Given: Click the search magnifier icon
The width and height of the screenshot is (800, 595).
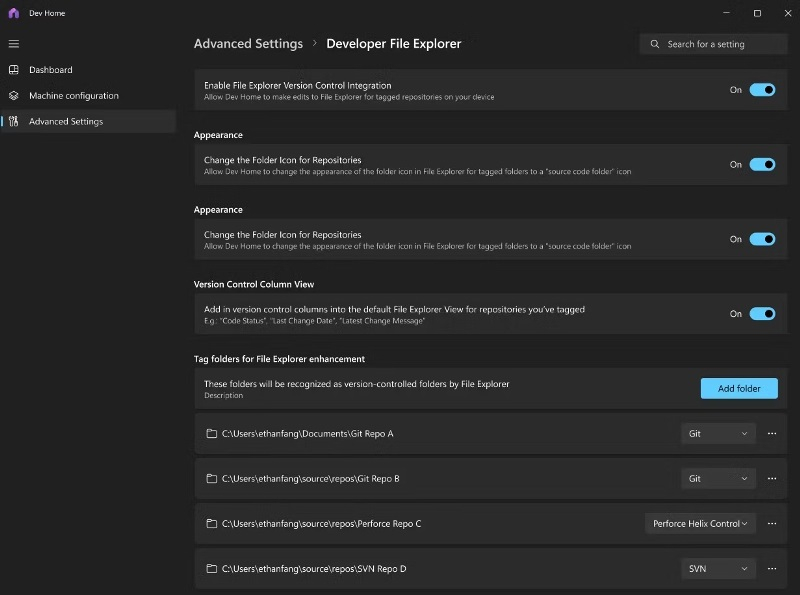Looking at the screenshot, I should tap(655, 44).
